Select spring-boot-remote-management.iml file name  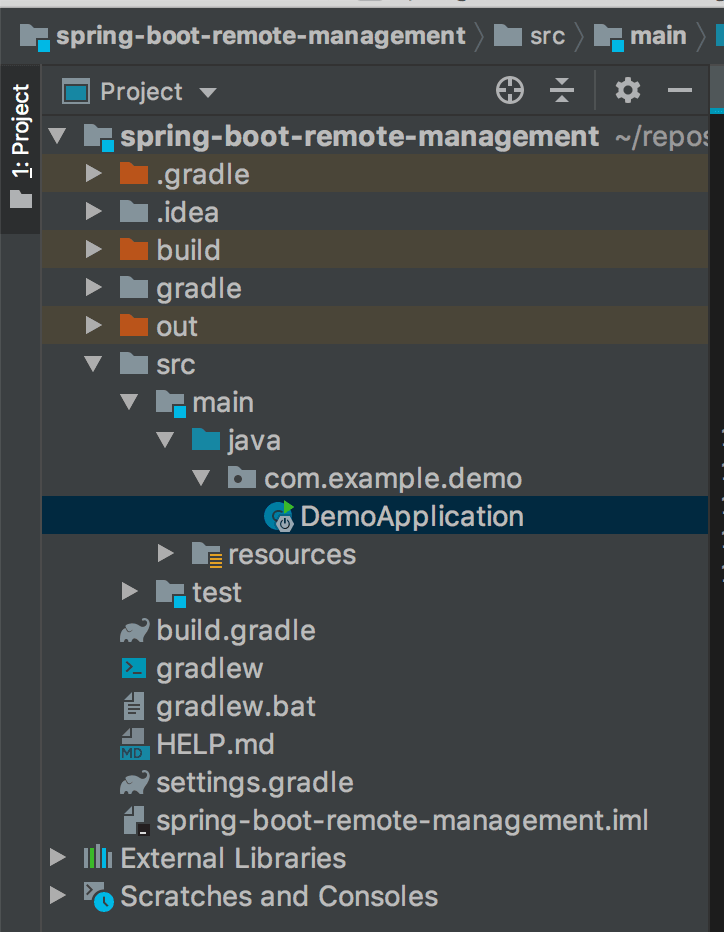[402, 821]
